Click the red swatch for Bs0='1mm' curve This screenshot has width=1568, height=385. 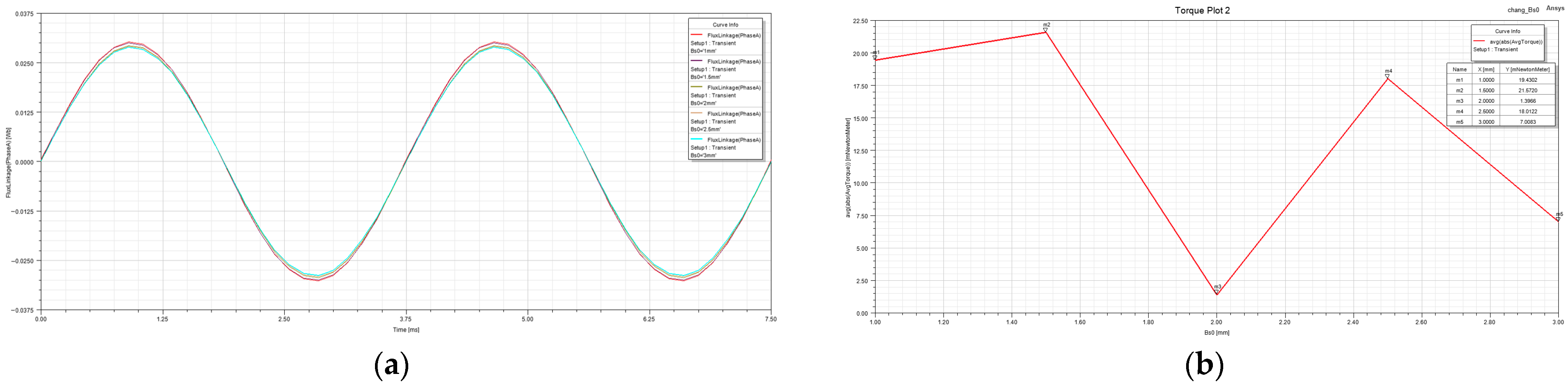pos(696,35)
